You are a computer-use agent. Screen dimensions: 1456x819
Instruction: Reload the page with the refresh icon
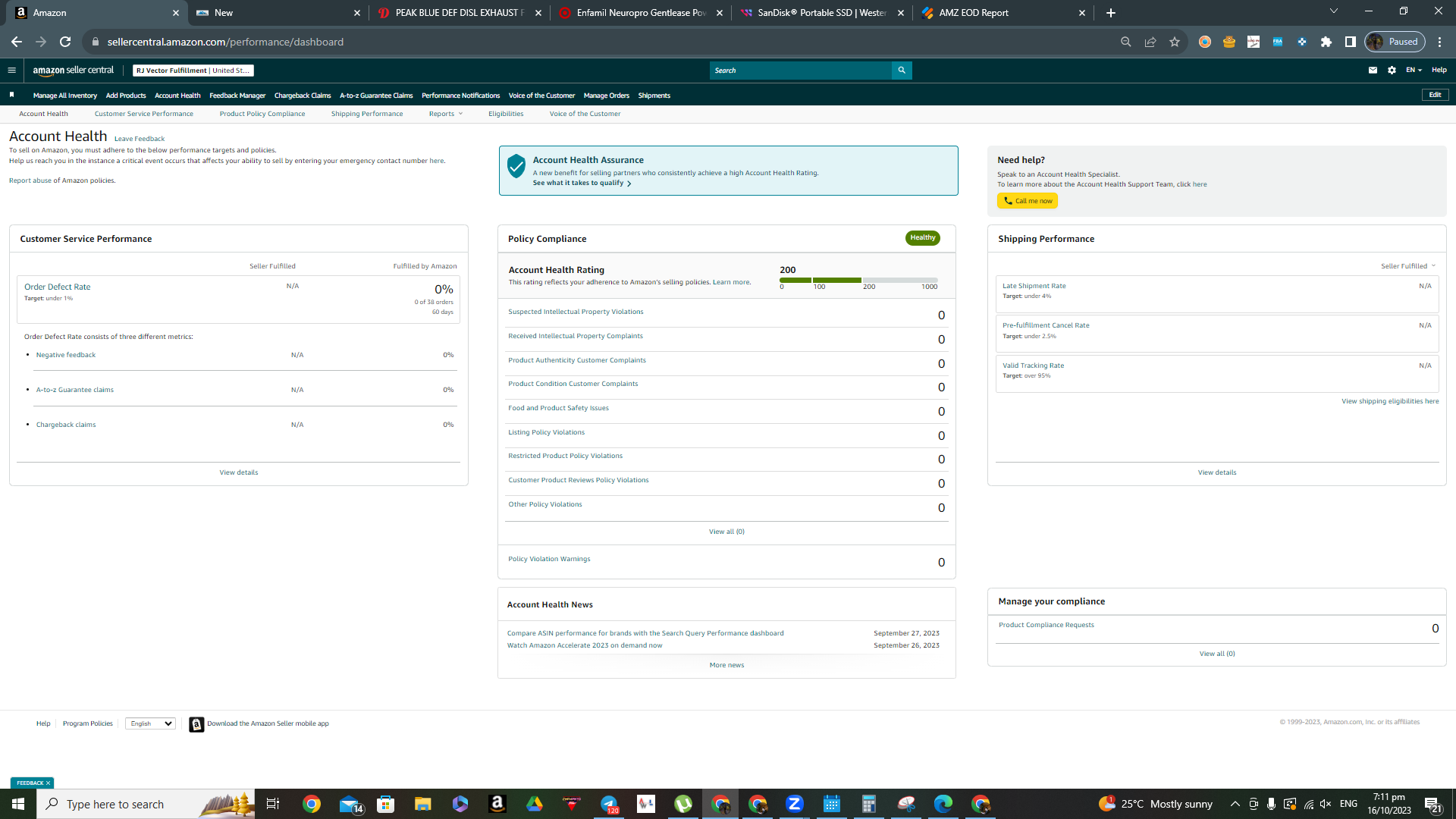coord(65,42)
